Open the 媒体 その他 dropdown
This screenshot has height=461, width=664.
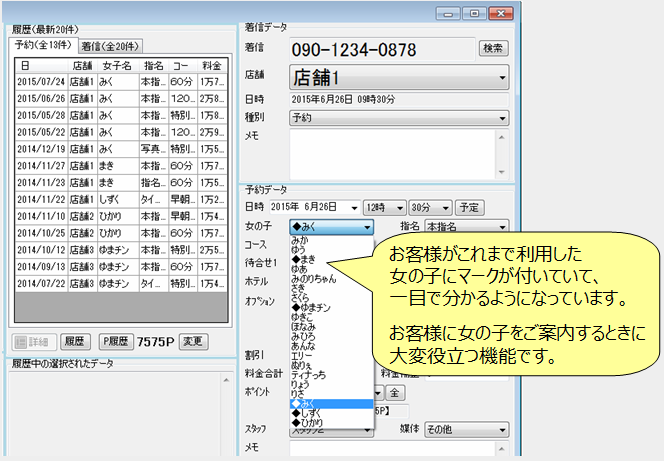pos(465,429)
